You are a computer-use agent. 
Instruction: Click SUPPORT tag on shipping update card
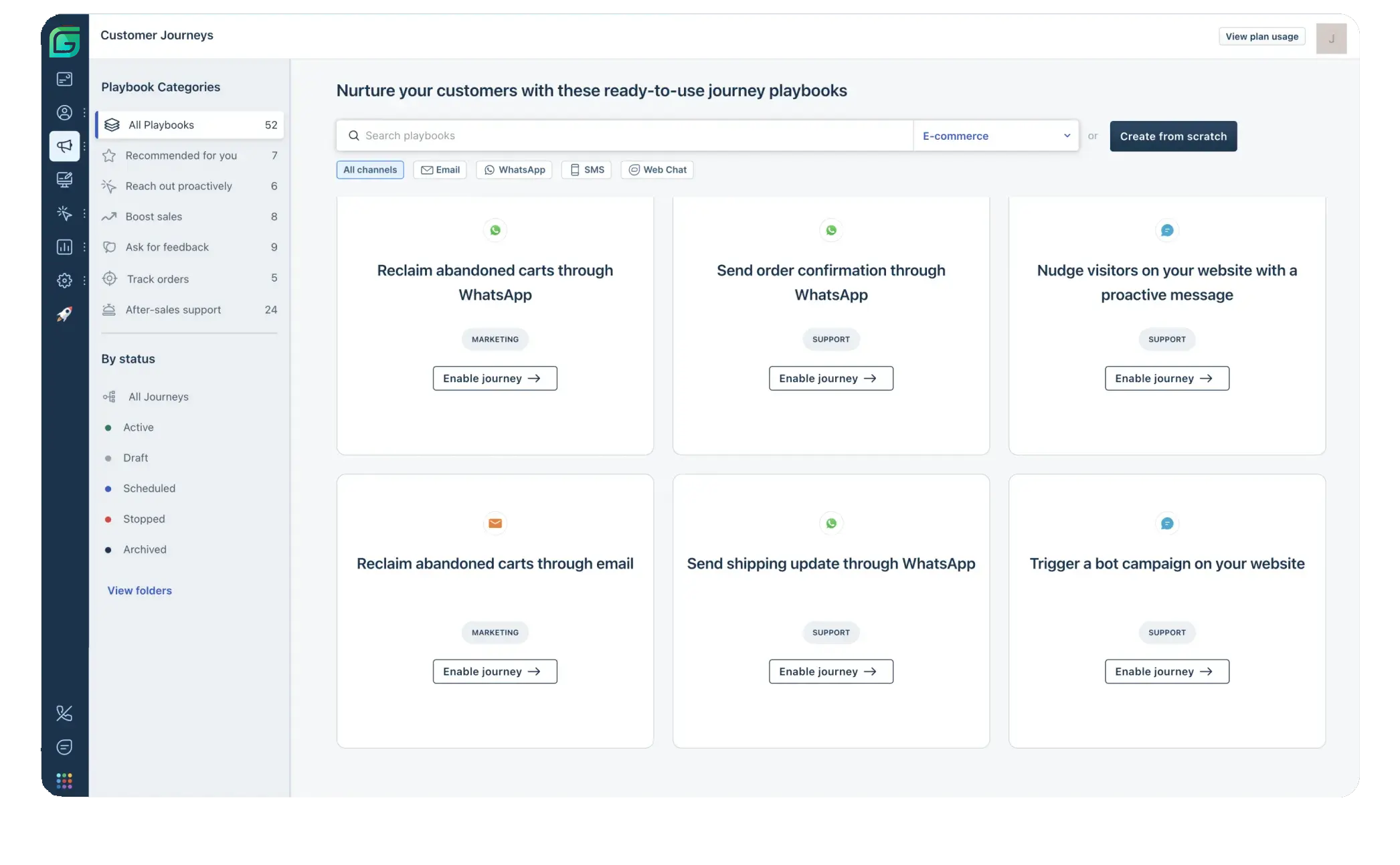tap(831, 633)
